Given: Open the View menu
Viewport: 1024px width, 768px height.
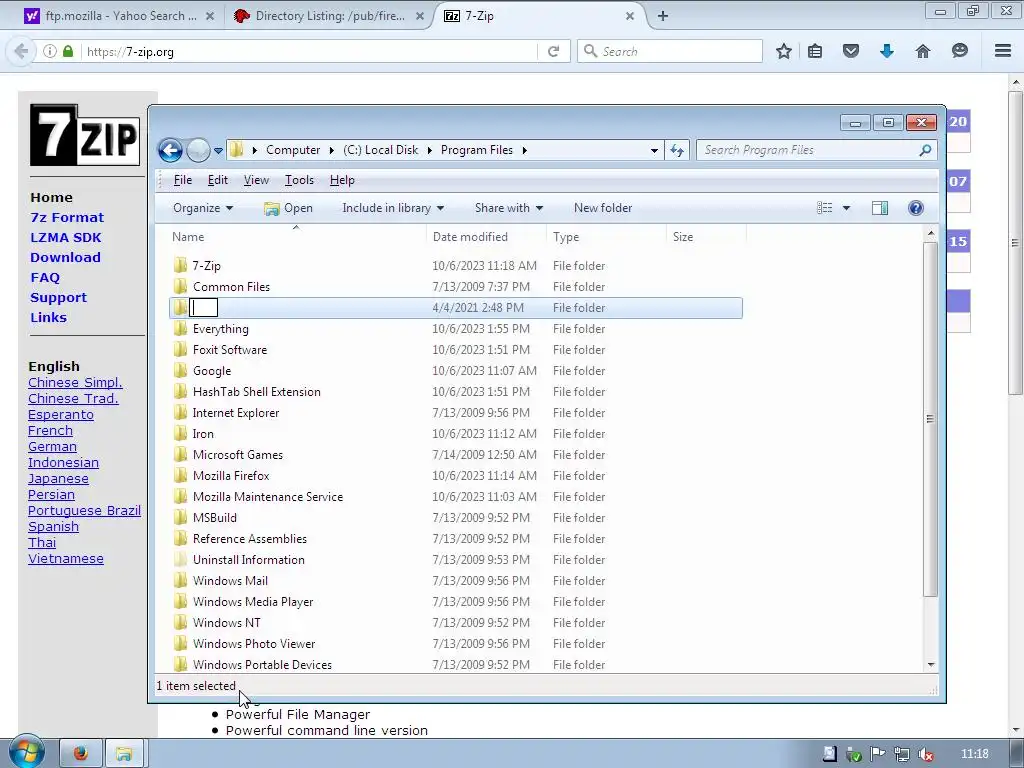Looking at the screenshot, I should (x=256, y=180).
